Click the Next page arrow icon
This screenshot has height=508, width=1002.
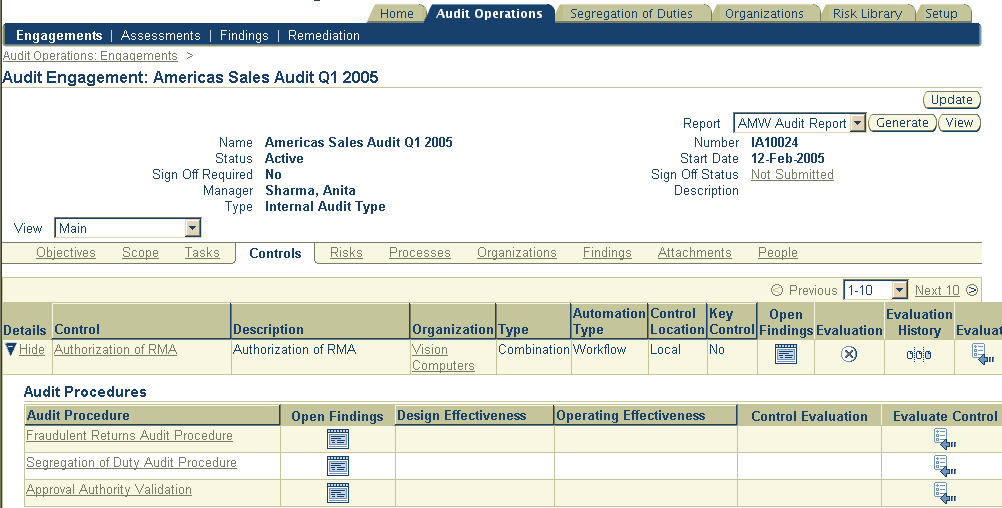click(x=972, y=290)
